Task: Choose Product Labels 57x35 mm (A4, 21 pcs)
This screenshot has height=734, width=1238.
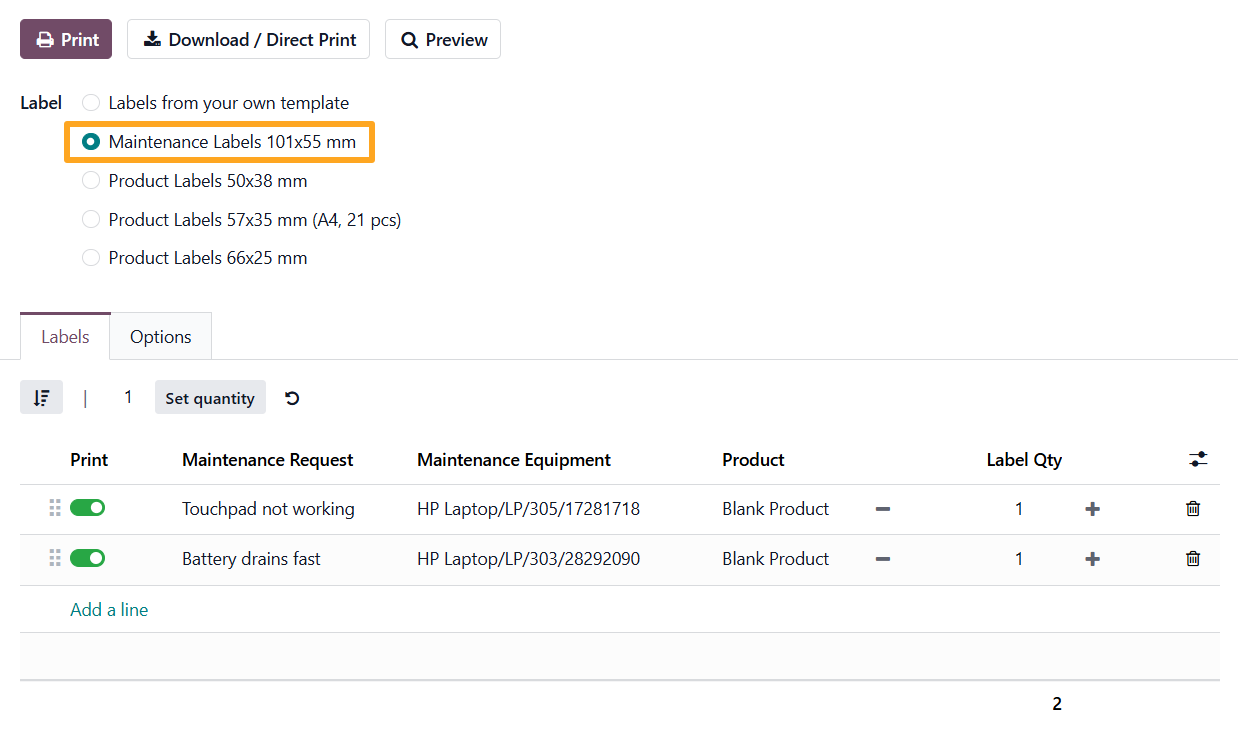Action: coord(91,219)
